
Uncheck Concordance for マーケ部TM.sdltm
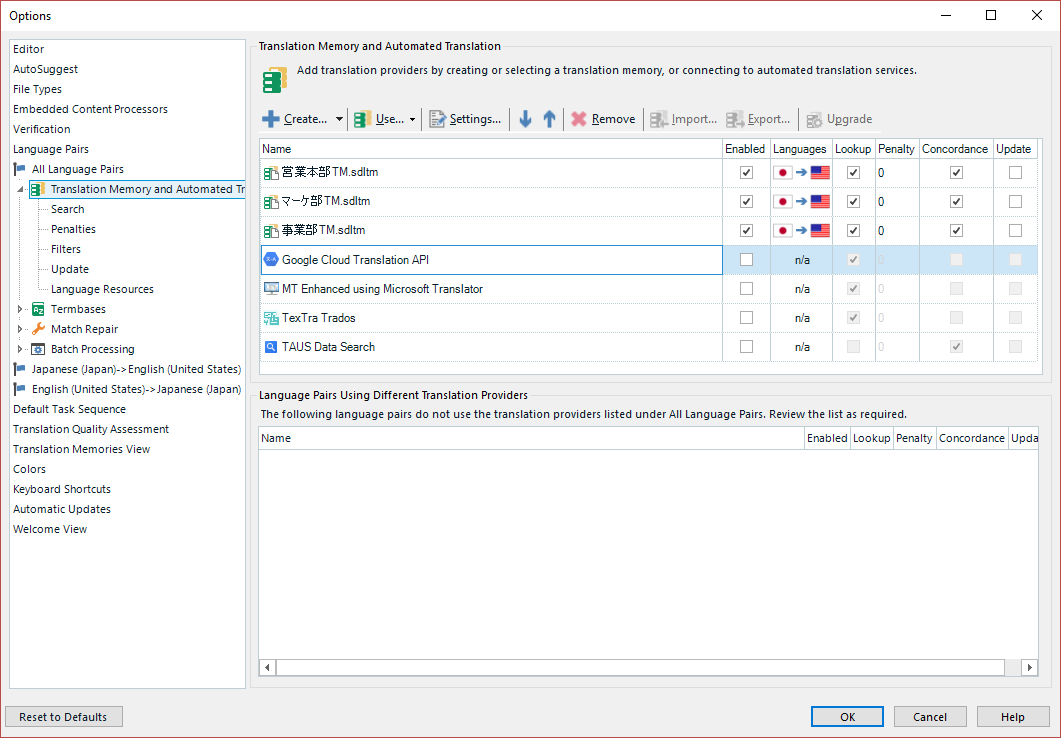pyautogui.click(x=956, y=202)
